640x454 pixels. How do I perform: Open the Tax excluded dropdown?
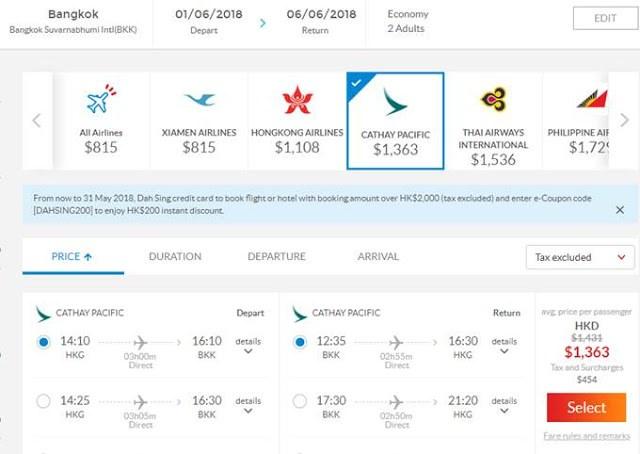click(x=580, y=257)
